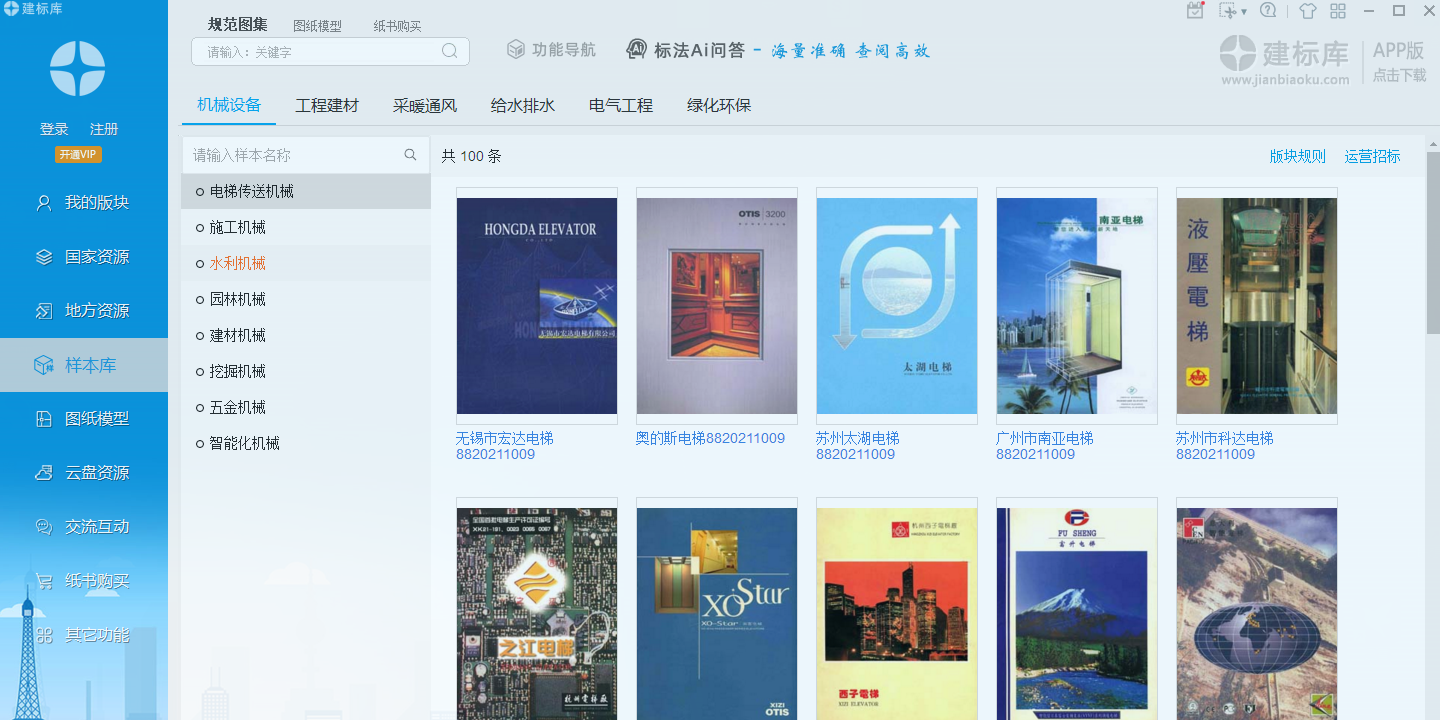Open the help question mark icon
1440x720 pixels.
click(1268, 11)
